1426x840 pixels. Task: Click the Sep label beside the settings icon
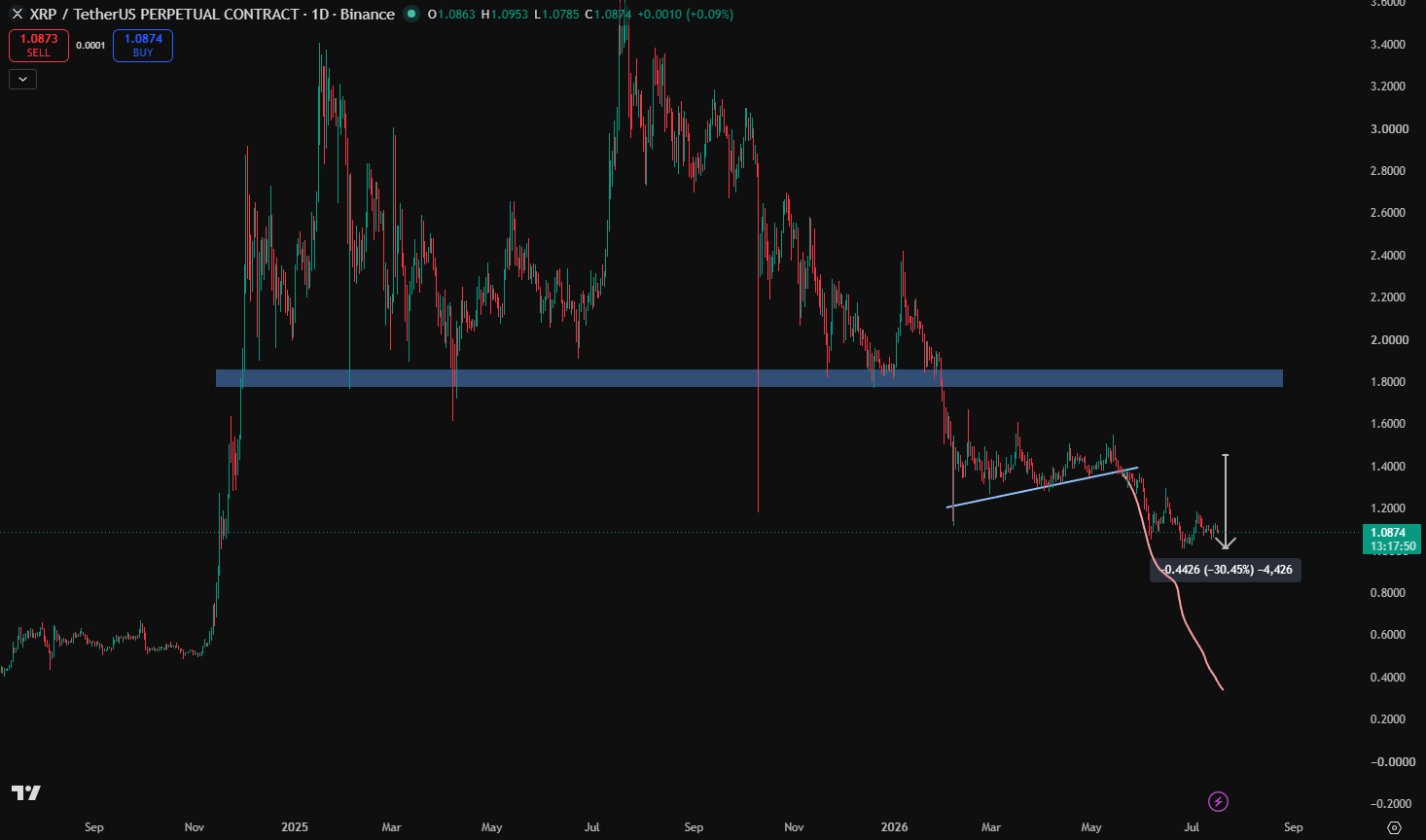1293,827
